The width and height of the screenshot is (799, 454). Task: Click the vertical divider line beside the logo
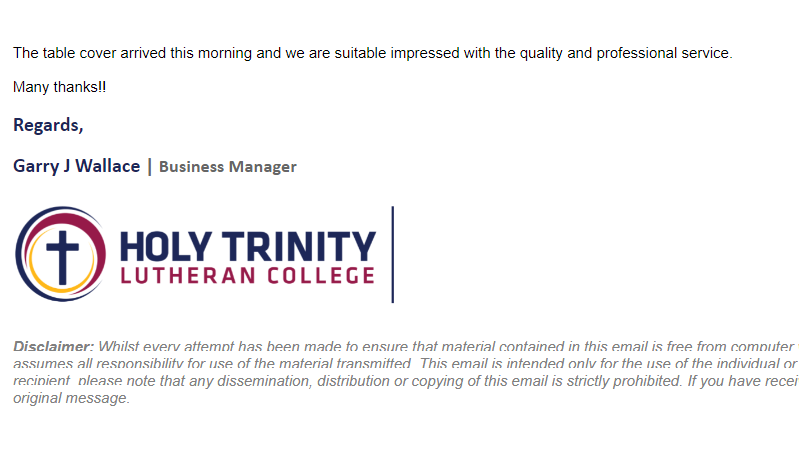pyautogui.click(x=392, y=254)
